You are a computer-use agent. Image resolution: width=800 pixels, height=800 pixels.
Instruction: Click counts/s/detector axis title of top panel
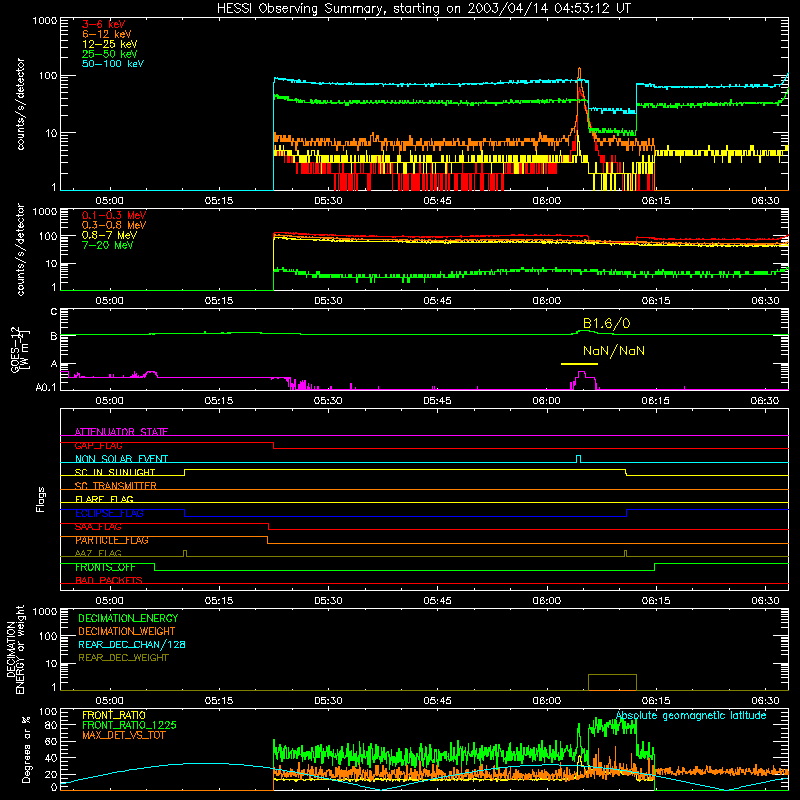click(x=20, y=104)
